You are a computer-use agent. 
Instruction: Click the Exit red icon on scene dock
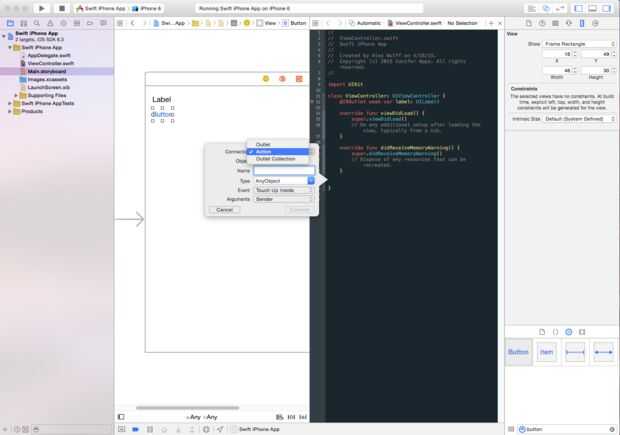pos(299,79)
